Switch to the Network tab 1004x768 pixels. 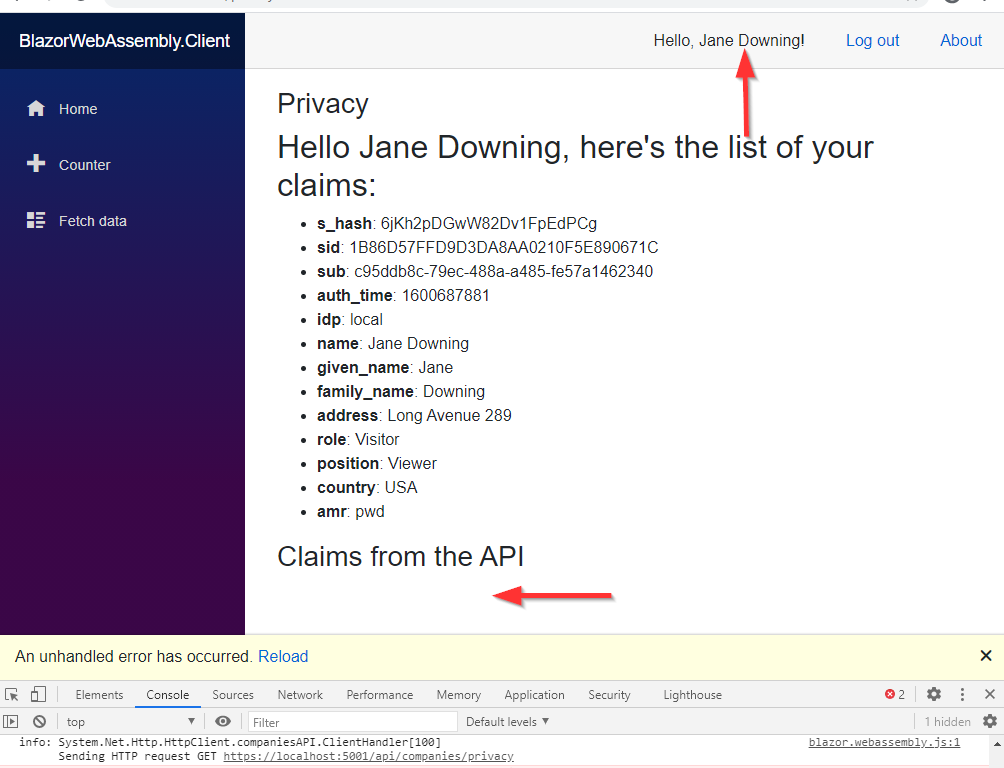tap(300, 695)
